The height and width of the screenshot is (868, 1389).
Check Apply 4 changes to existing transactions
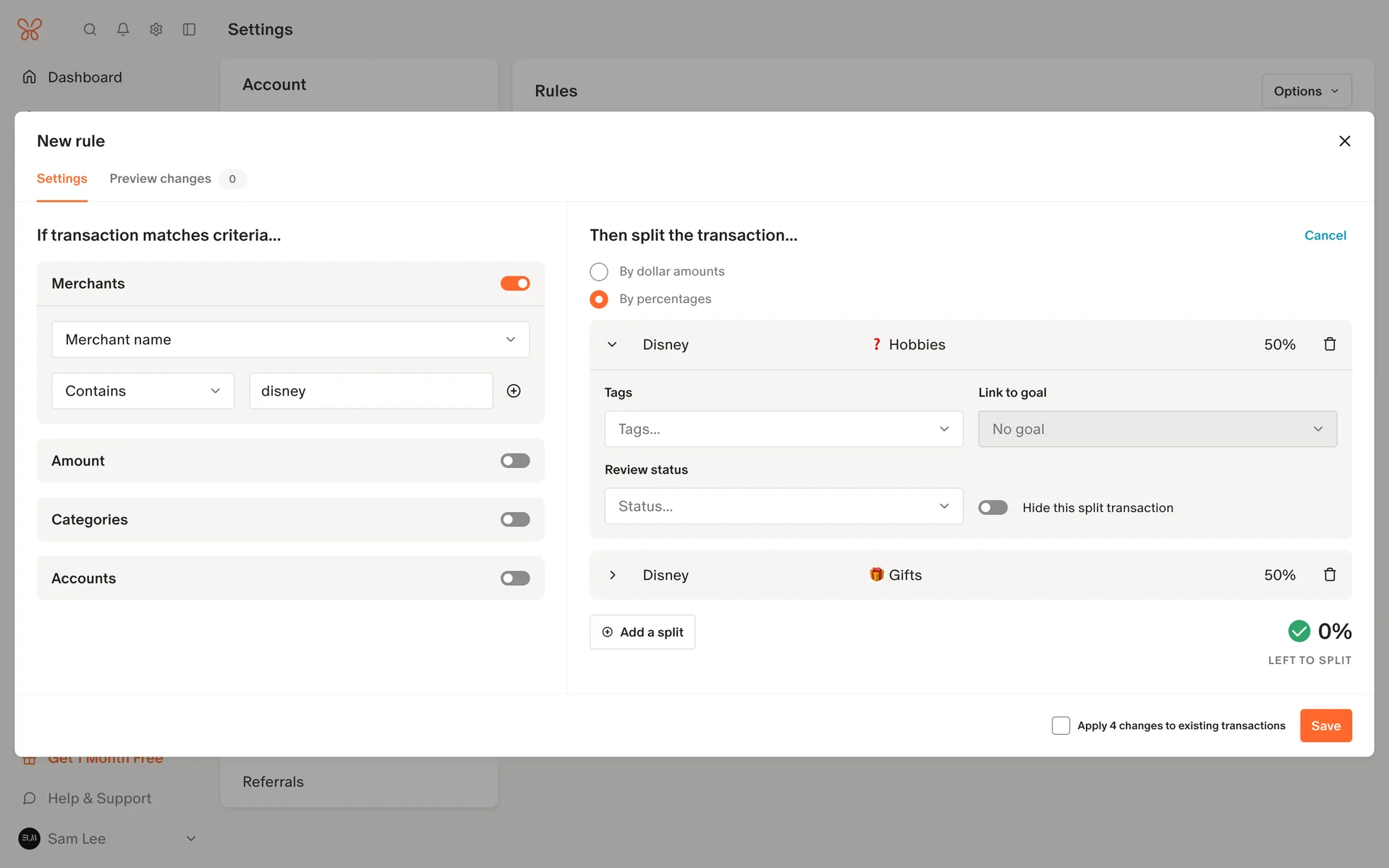(1061, 726)
